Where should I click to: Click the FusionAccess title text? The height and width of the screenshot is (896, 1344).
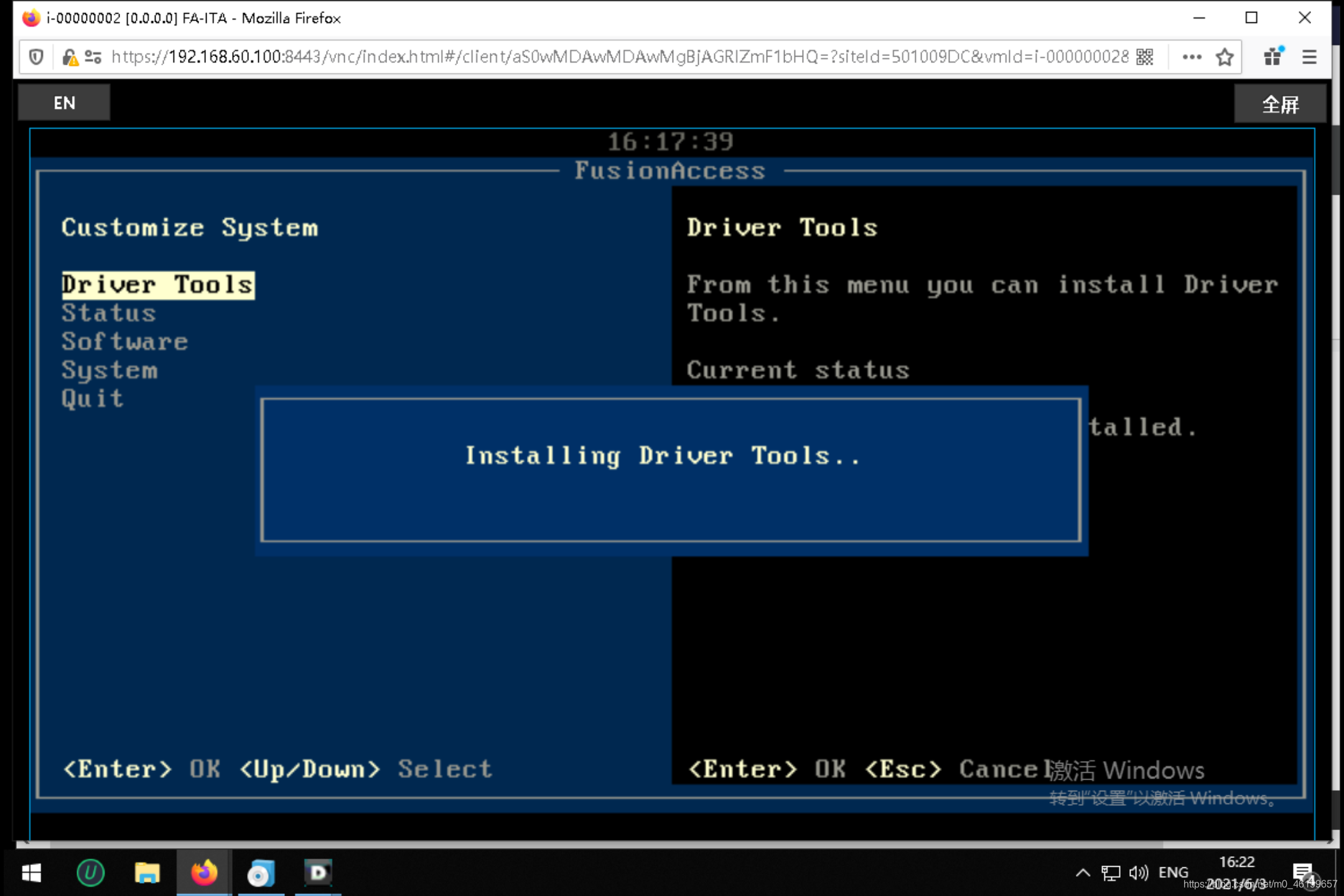coord(670,170)
